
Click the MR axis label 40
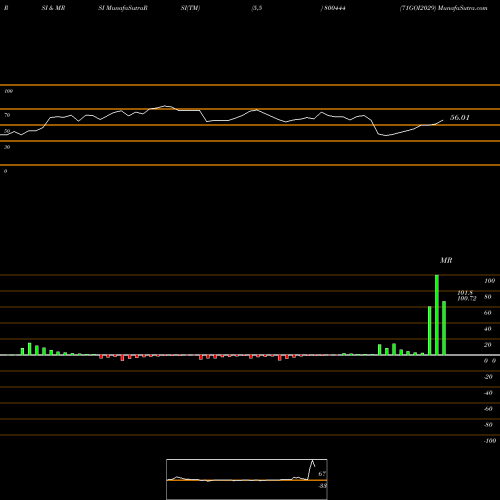[487, 329]
